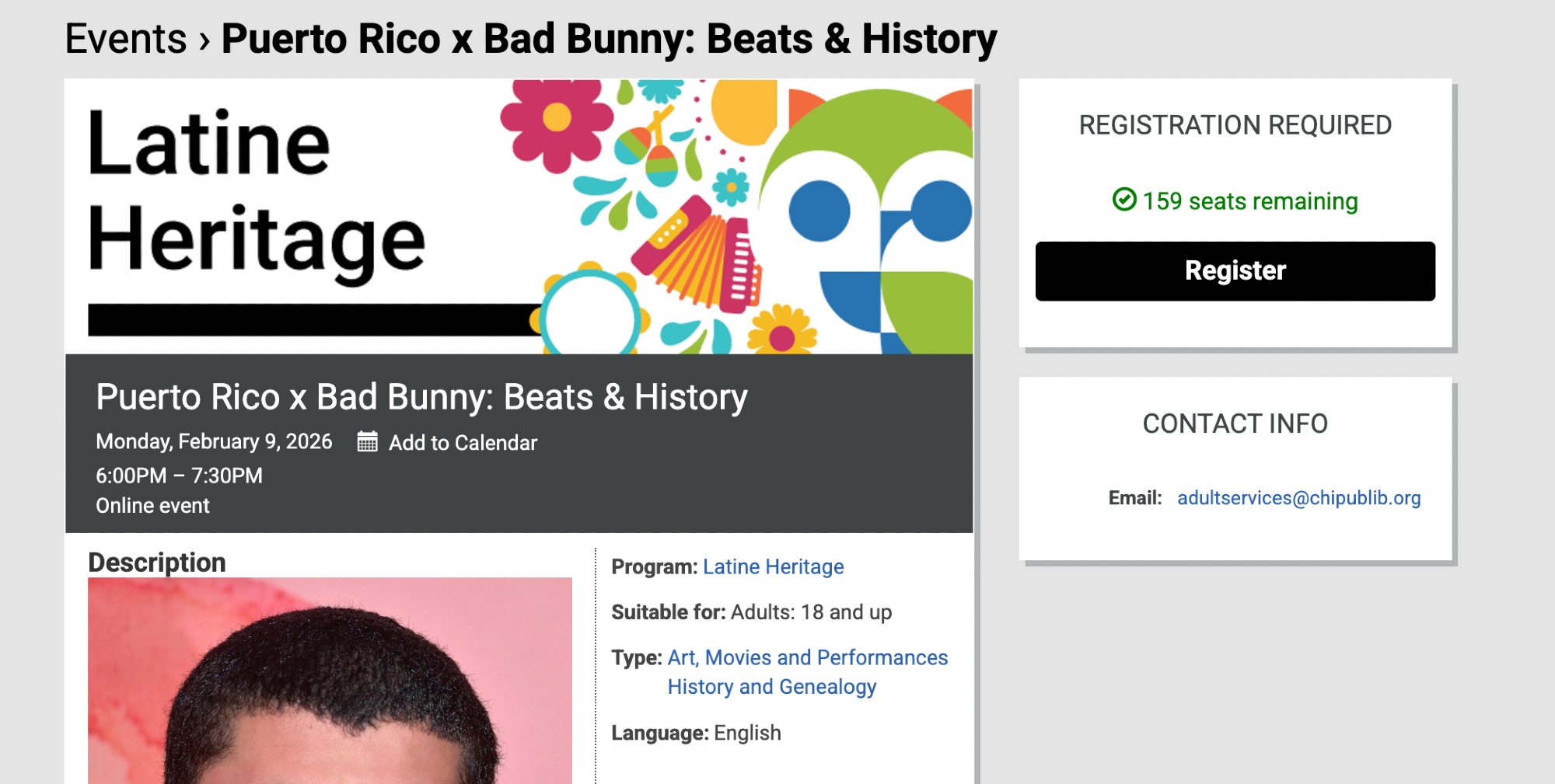
Task: Email adultservices@chipublib.org contact link
Action: (1298, 498)
